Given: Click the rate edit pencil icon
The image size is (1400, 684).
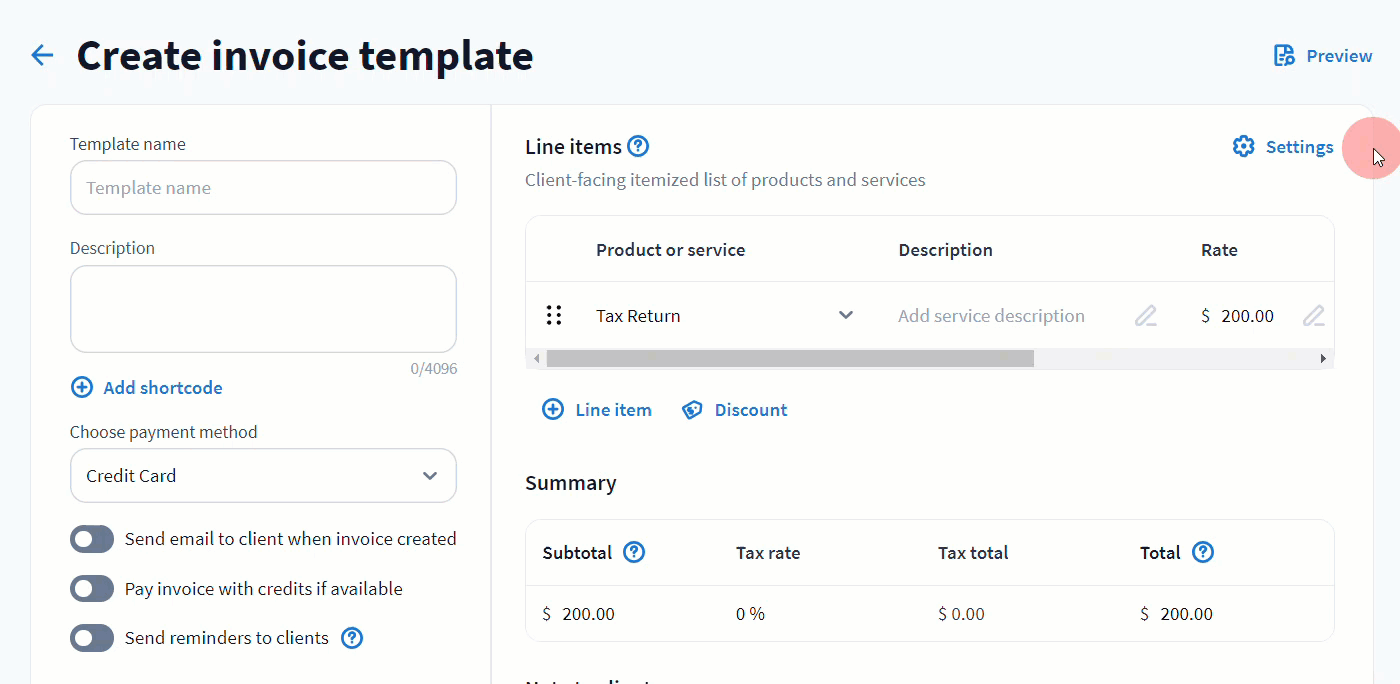Looking at the screenshot, I should pyautogui.click(x=1313, y=316).
